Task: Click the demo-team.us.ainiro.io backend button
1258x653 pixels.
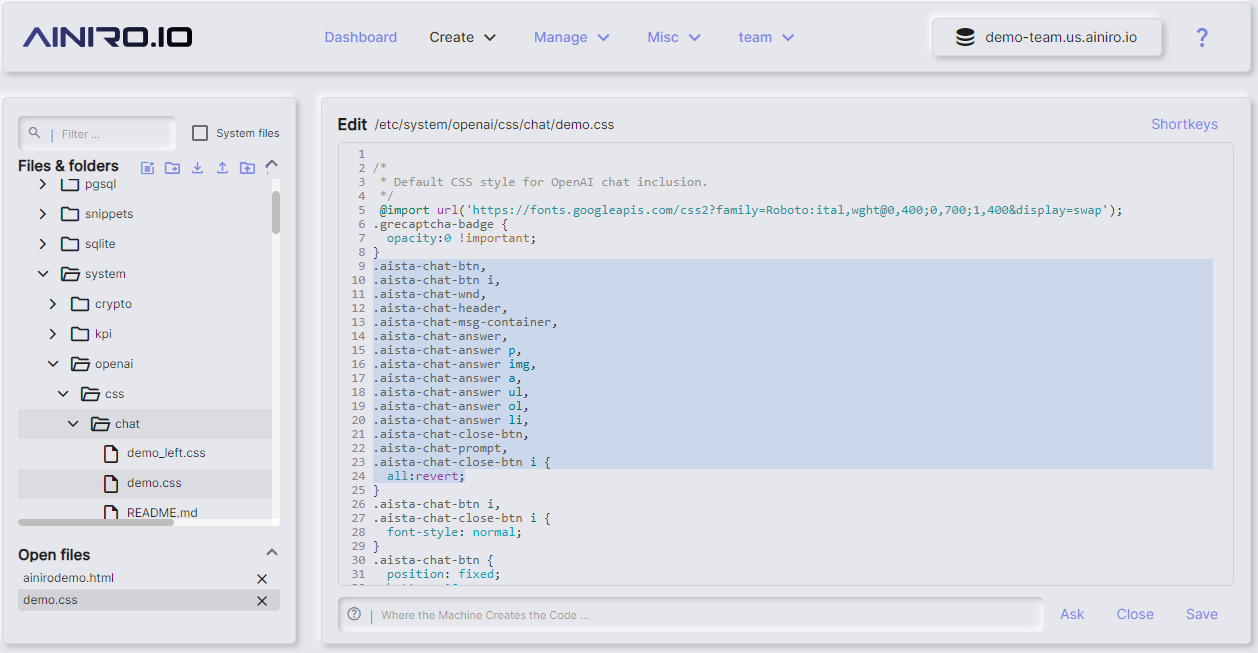Action: [x=1047, y=37]
